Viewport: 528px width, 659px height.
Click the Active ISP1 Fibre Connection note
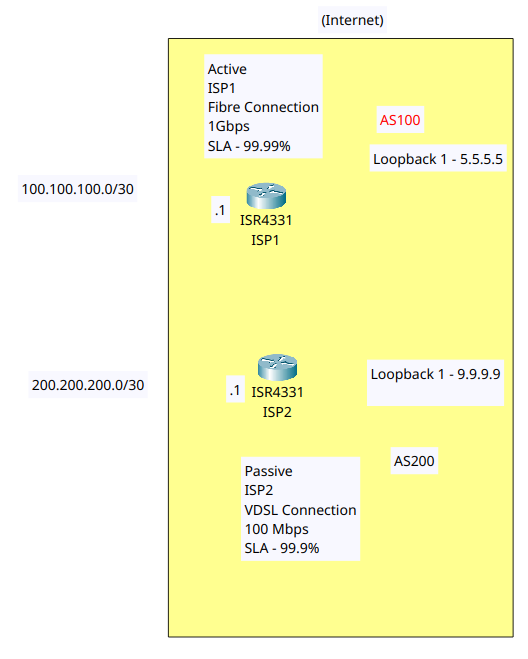point(264,106)
